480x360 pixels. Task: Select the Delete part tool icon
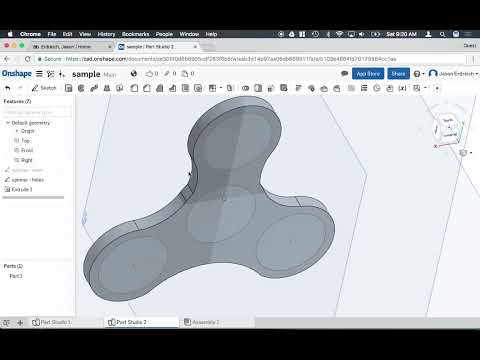click(x=284, y=88)
